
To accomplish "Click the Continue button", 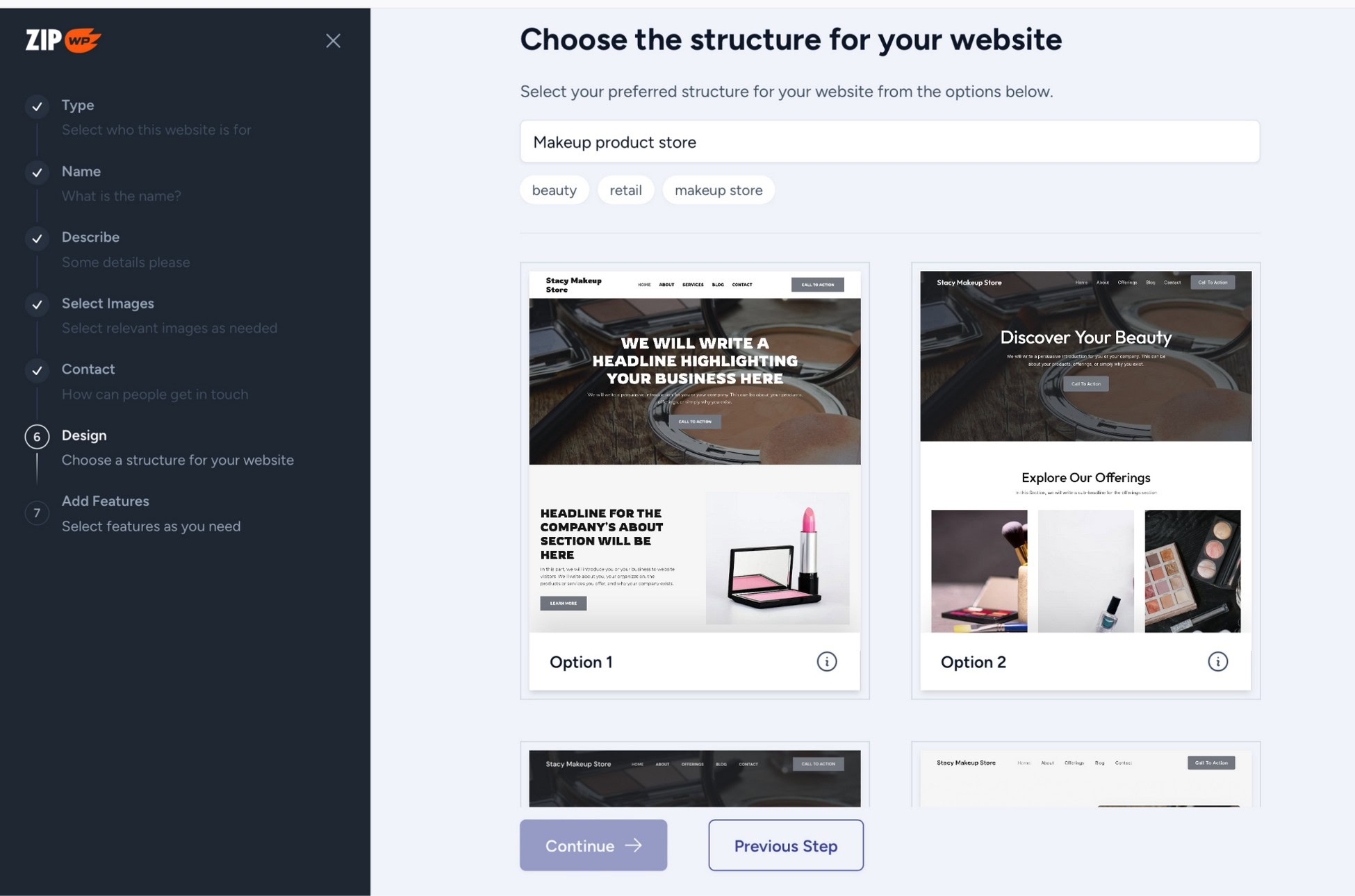I will (593, 845).
